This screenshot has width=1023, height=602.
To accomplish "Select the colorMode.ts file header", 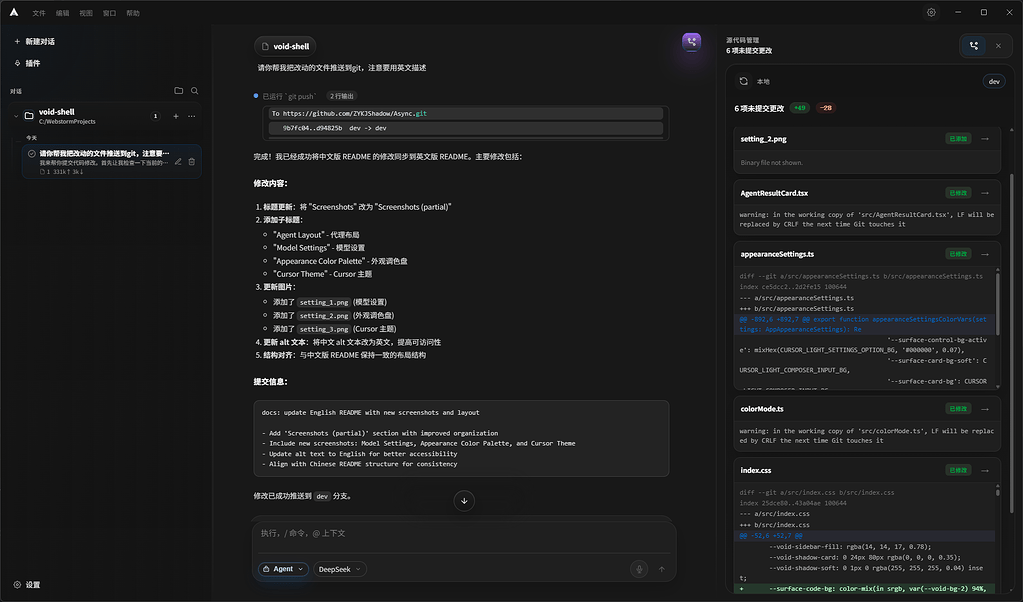I will (x=867, y=409).
